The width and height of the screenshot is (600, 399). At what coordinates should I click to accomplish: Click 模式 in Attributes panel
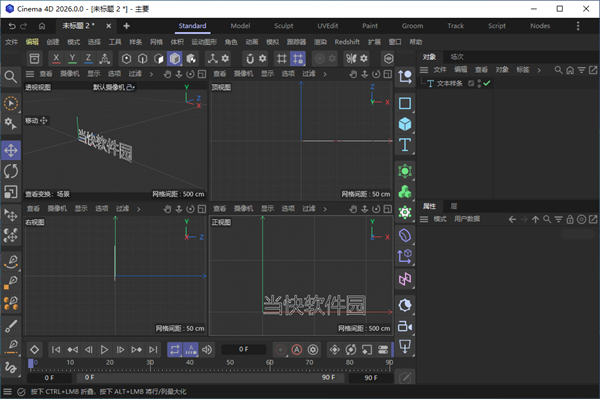(440, 219)
